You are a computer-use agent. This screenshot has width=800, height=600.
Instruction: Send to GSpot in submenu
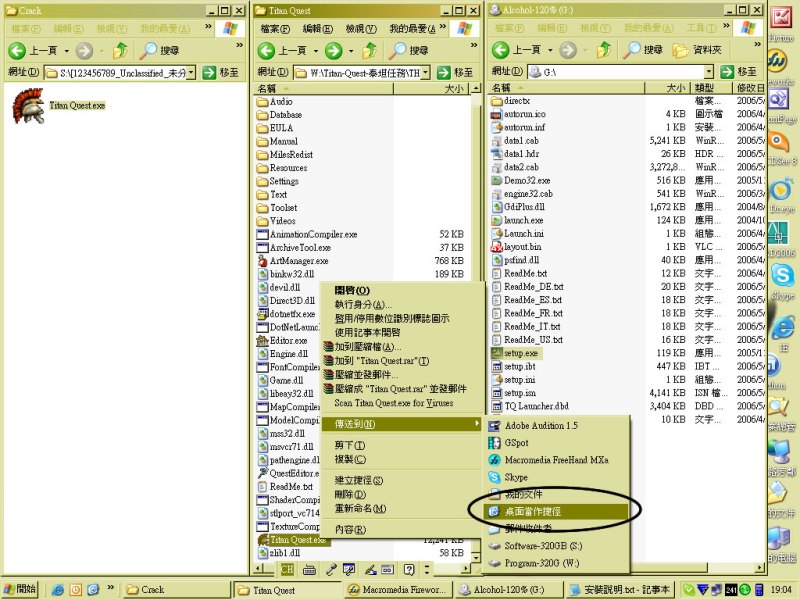click(557, 443)
